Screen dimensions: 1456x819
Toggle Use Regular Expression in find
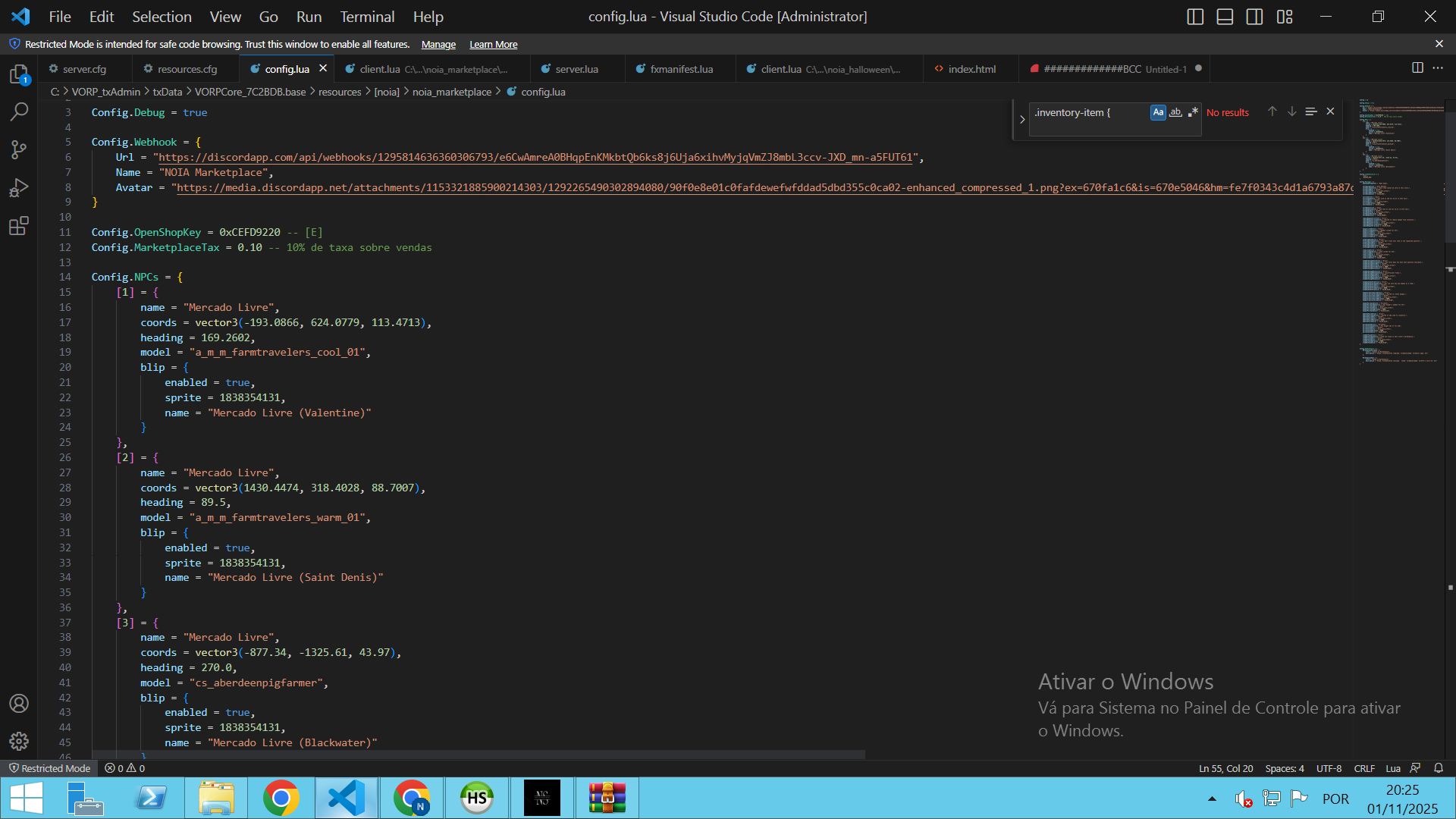[x=1193, y=112]
